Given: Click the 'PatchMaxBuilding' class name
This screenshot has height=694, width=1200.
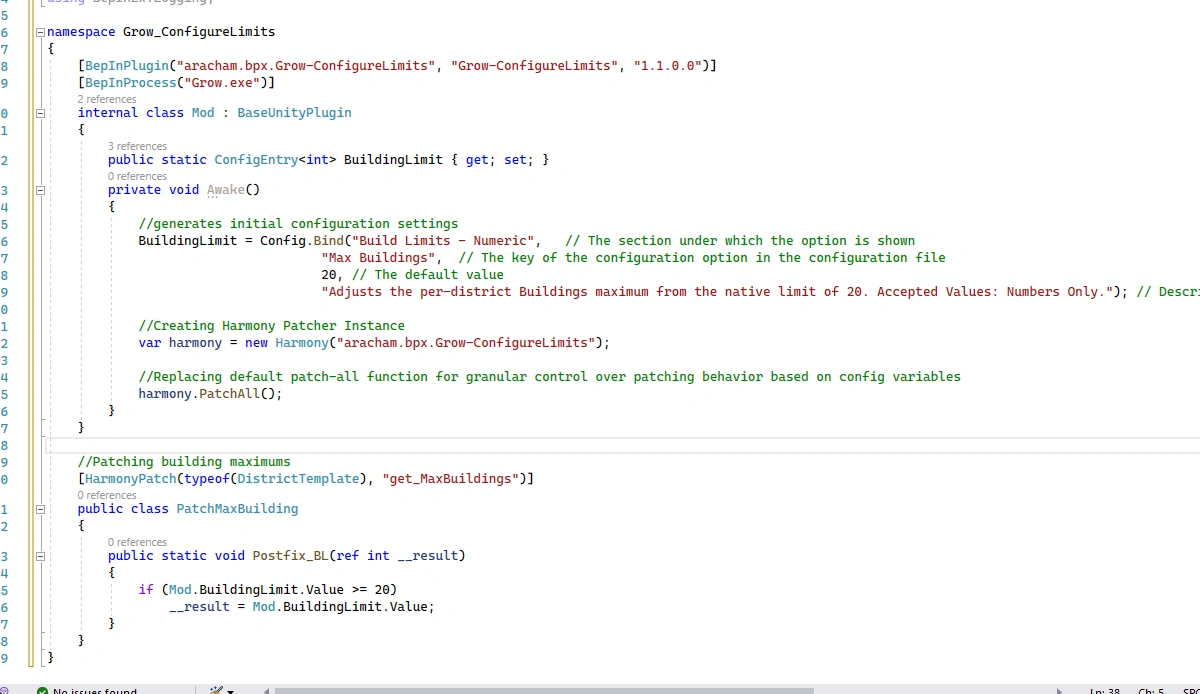Looking at the screenshot, I should 237,509.
